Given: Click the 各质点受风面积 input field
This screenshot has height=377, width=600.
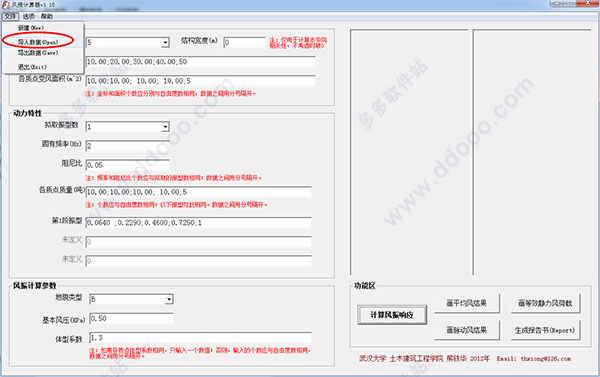Looking at the screenshot, I should [200, 81].
